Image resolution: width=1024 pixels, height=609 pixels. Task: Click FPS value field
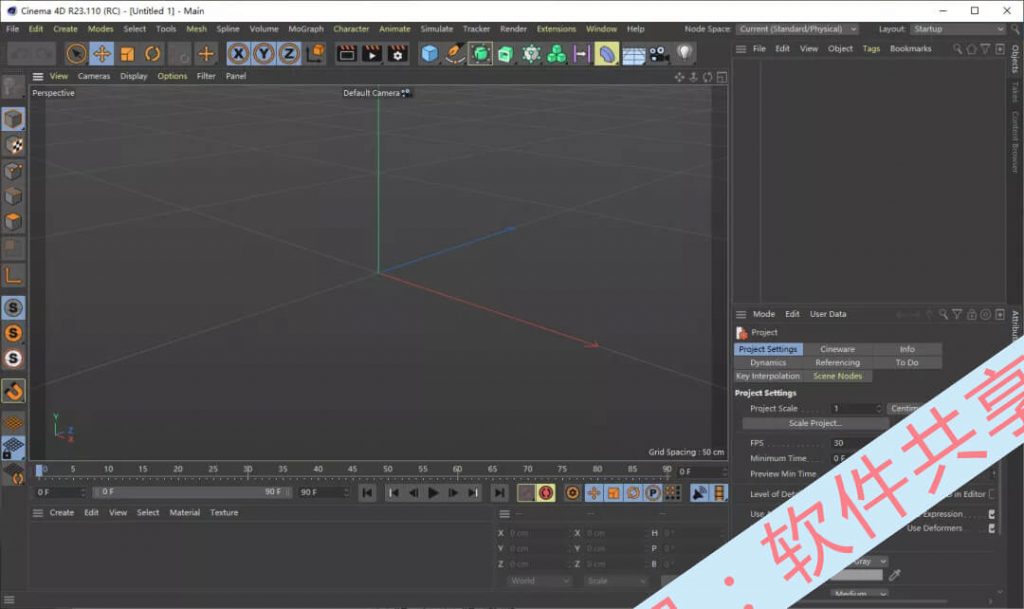pyautogui.click(x=856, y=443)
